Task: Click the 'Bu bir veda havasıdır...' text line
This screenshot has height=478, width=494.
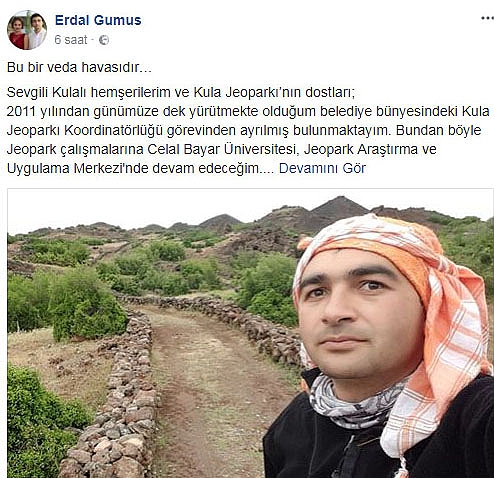Action: 79,67
